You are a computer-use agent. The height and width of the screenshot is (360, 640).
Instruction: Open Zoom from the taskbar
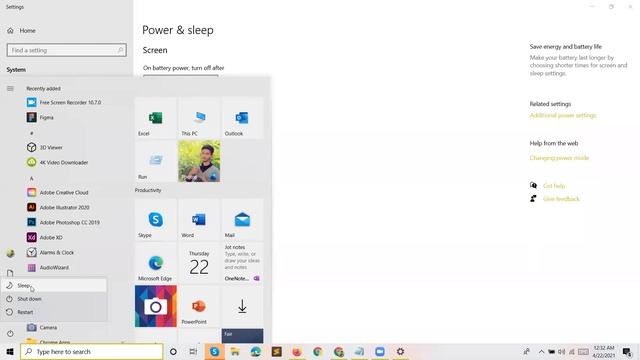tap(380, 351)
